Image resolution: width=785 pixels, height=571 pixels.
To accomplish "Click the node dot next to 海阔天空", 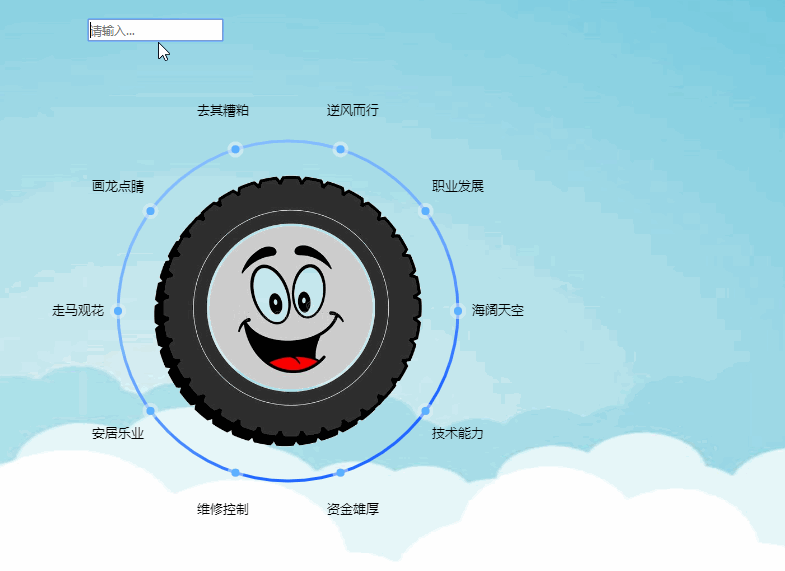I will 458,310.
